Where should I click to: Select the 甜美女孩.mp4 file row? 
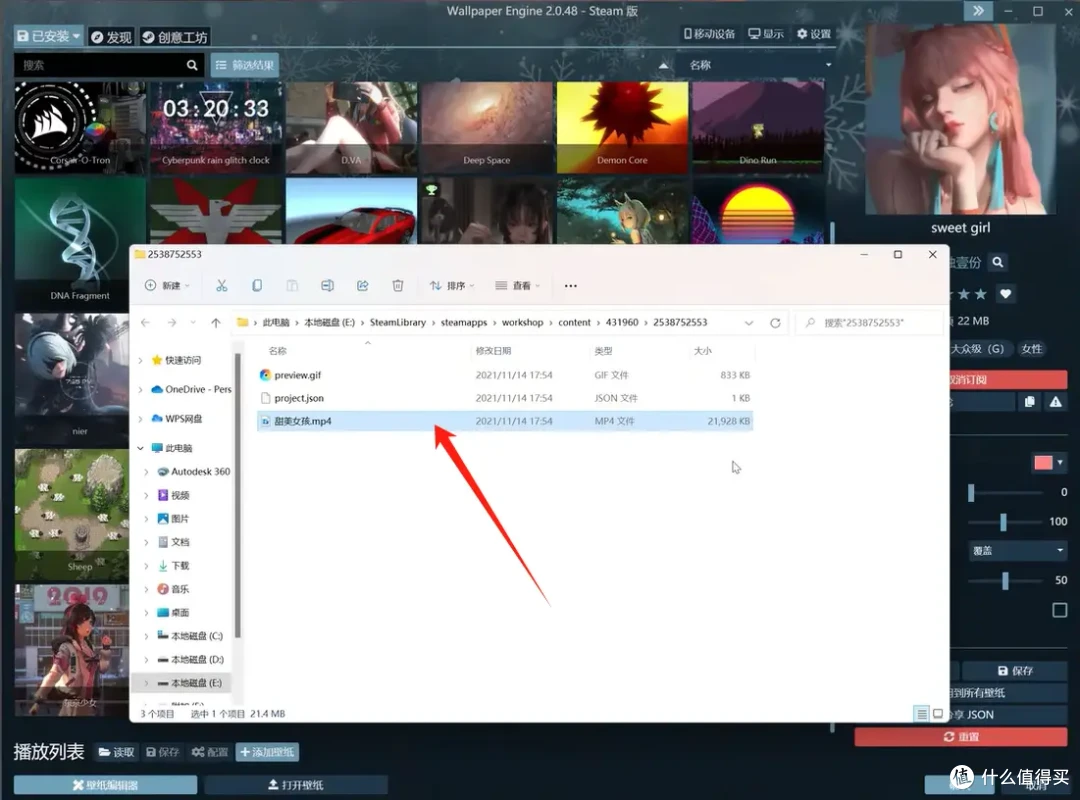pos(505,421)
